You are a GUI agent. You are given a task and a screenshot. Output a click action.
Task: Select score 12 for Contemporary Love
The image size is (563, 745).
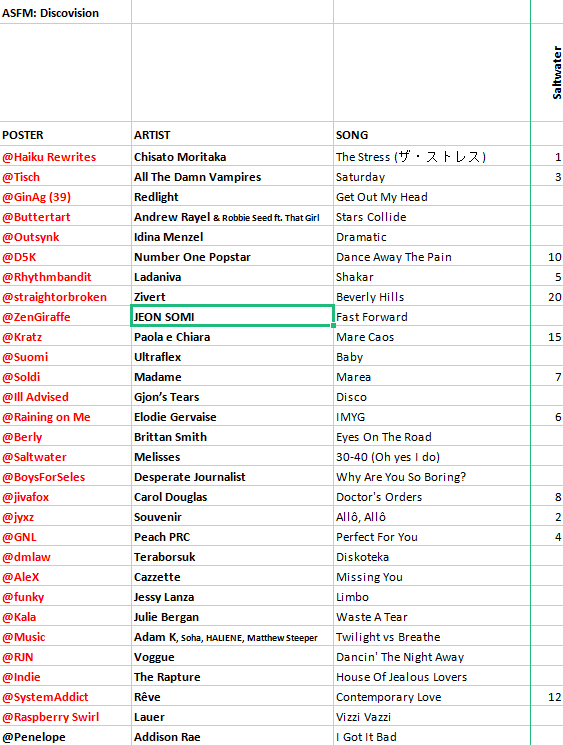point(547,697)
